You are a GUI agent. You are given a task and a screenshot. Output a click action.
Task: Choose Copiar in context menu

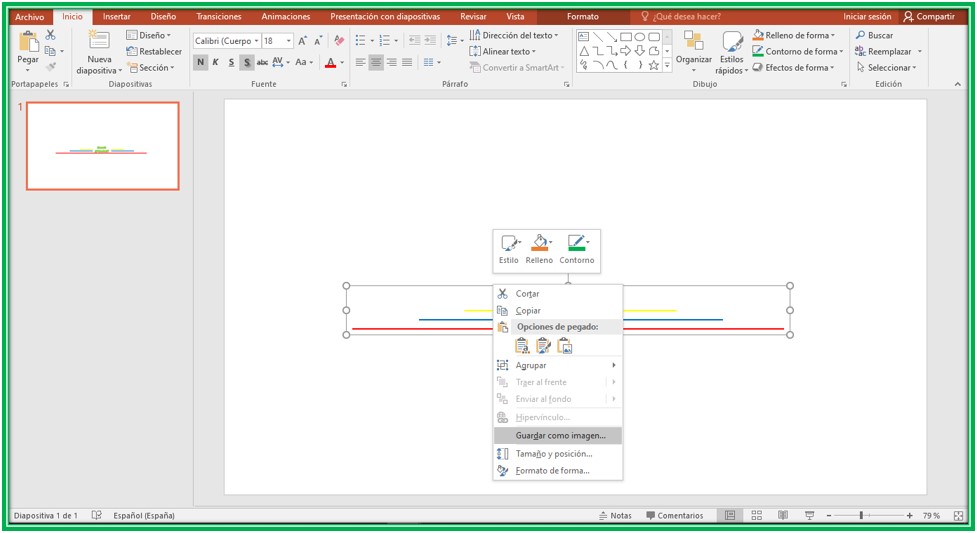point(558,310)
